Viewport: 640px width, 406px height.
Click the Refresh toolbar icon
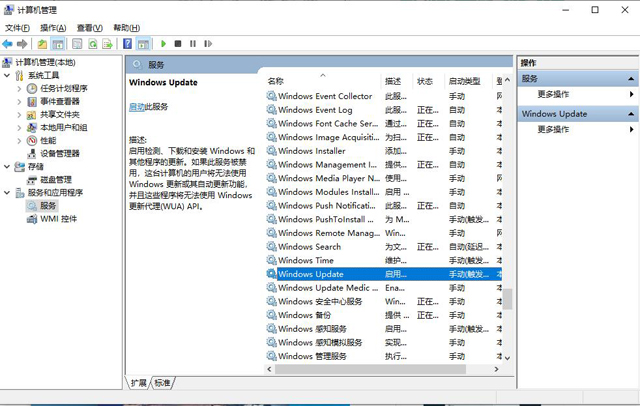coord(93,44)
